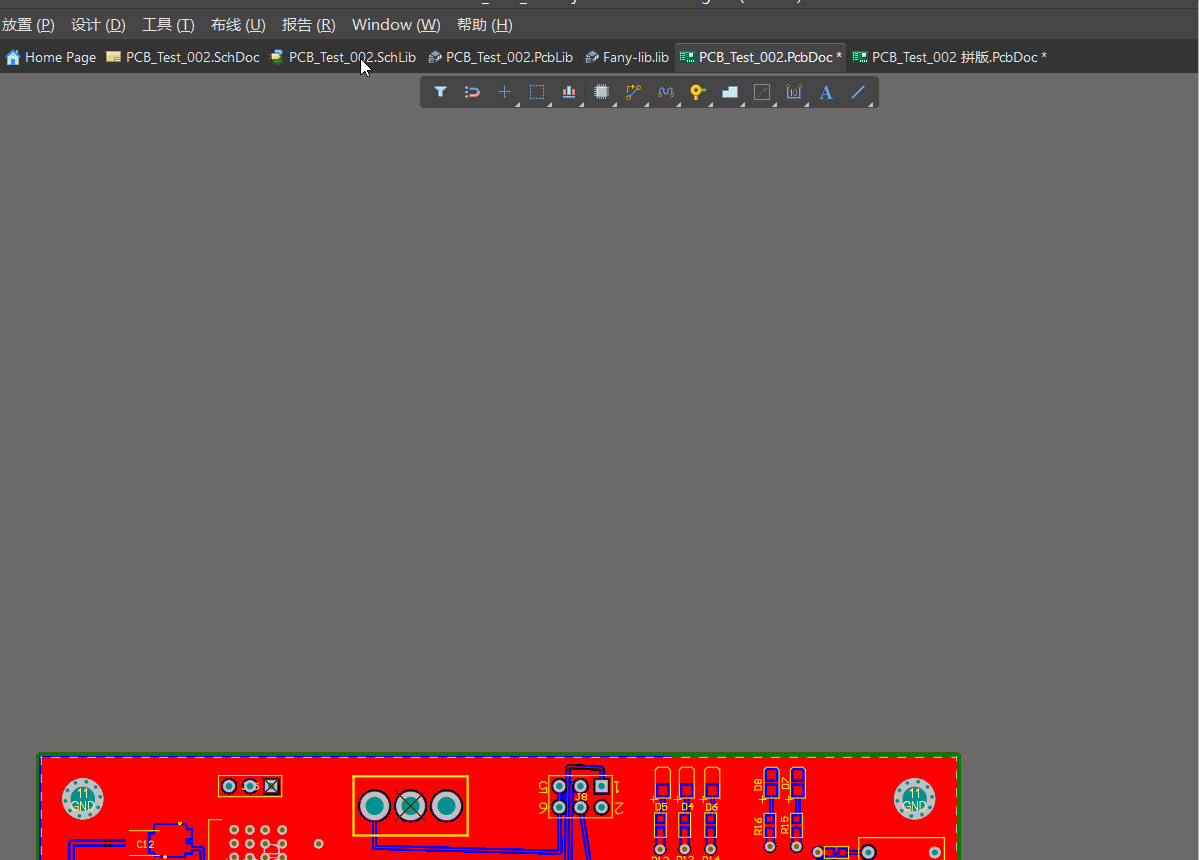Switch to Fany-lib.lib tab

point(627,57)
